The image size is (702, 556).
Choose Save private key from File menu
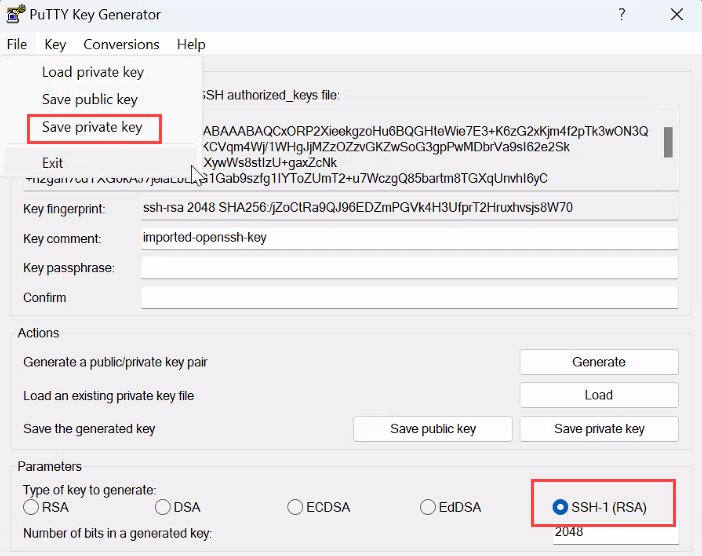pyautogui.click(x=101, y=128)
